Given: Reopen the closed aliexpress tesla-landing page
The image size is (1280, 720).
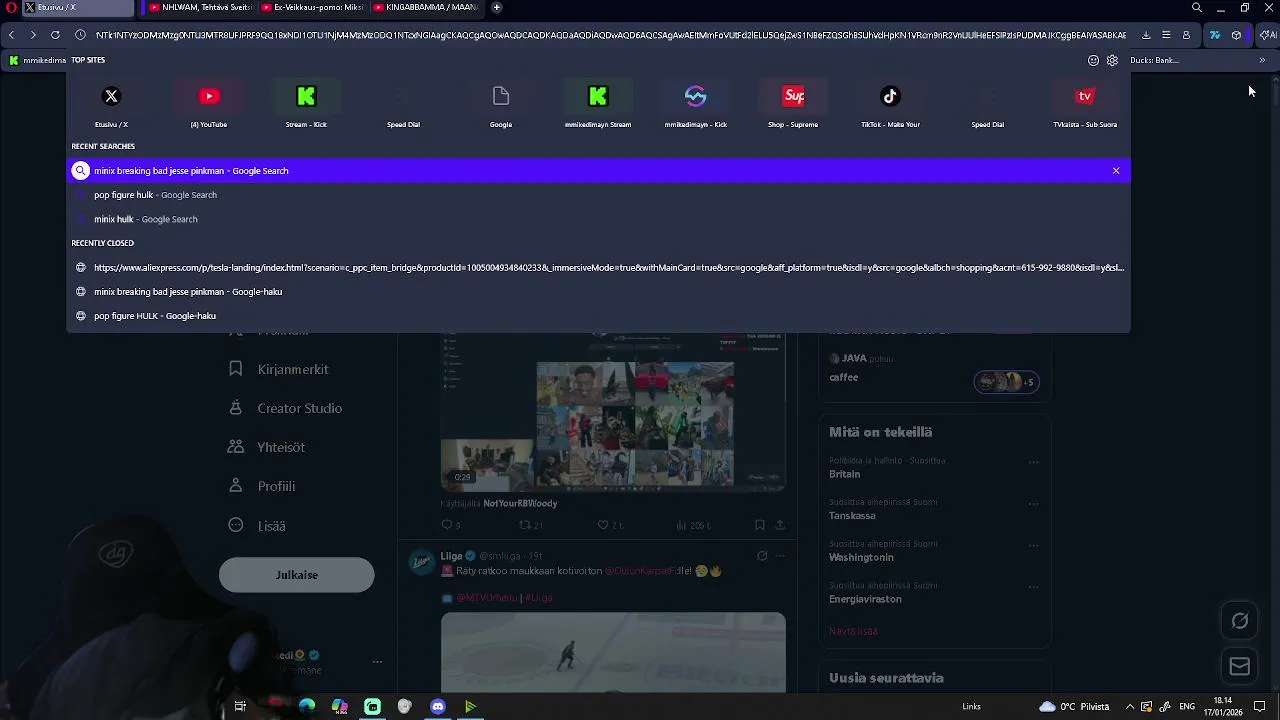Looking at the screenshot, I should click(598, 268).
